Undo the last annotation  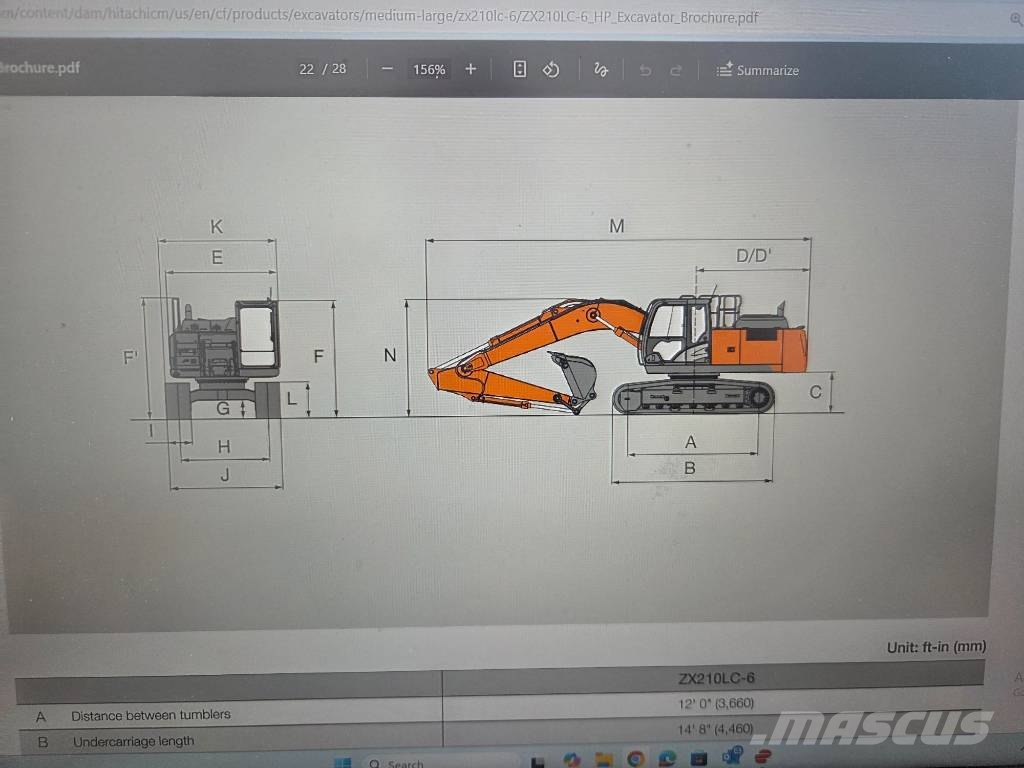pos(645,70)
